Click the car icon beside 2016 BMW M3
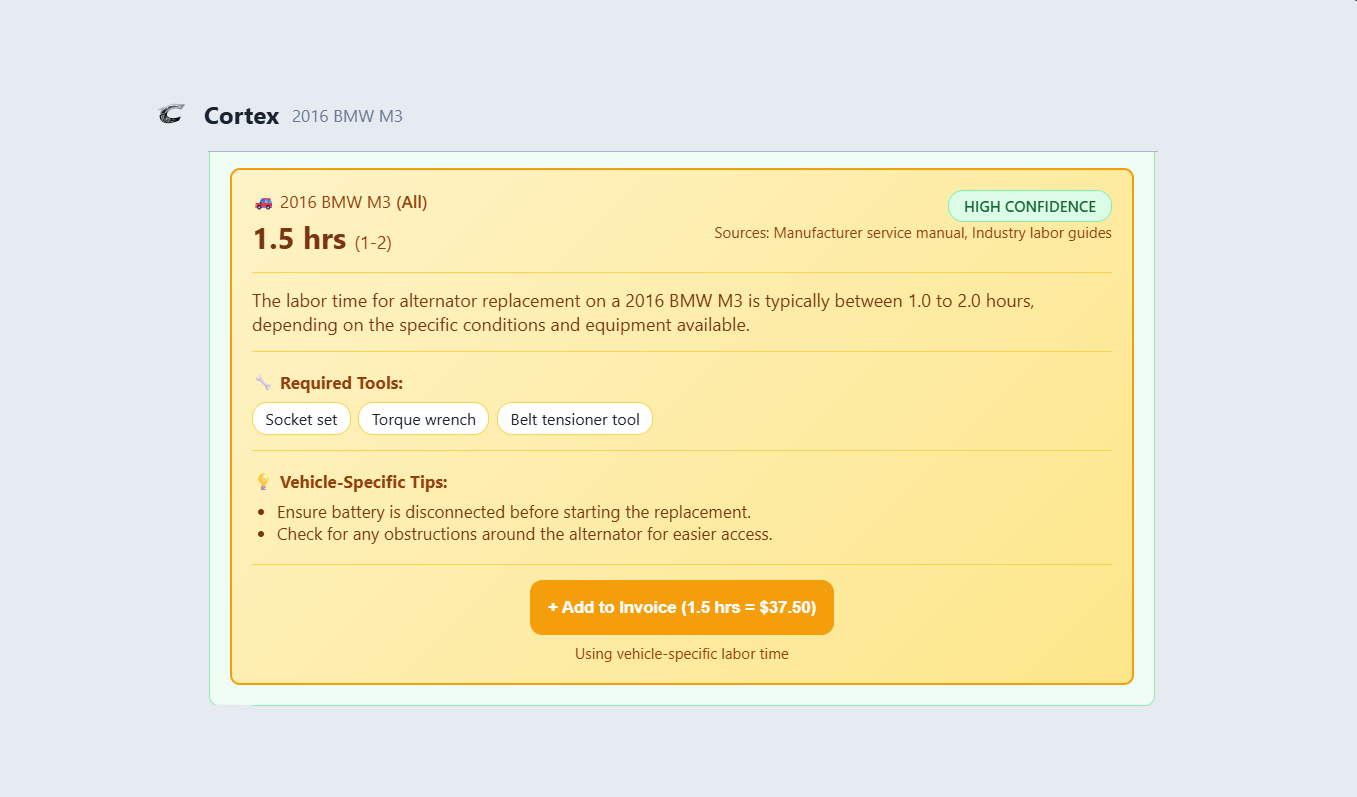Screen dimensions: 1357x797 click(263, 203)
